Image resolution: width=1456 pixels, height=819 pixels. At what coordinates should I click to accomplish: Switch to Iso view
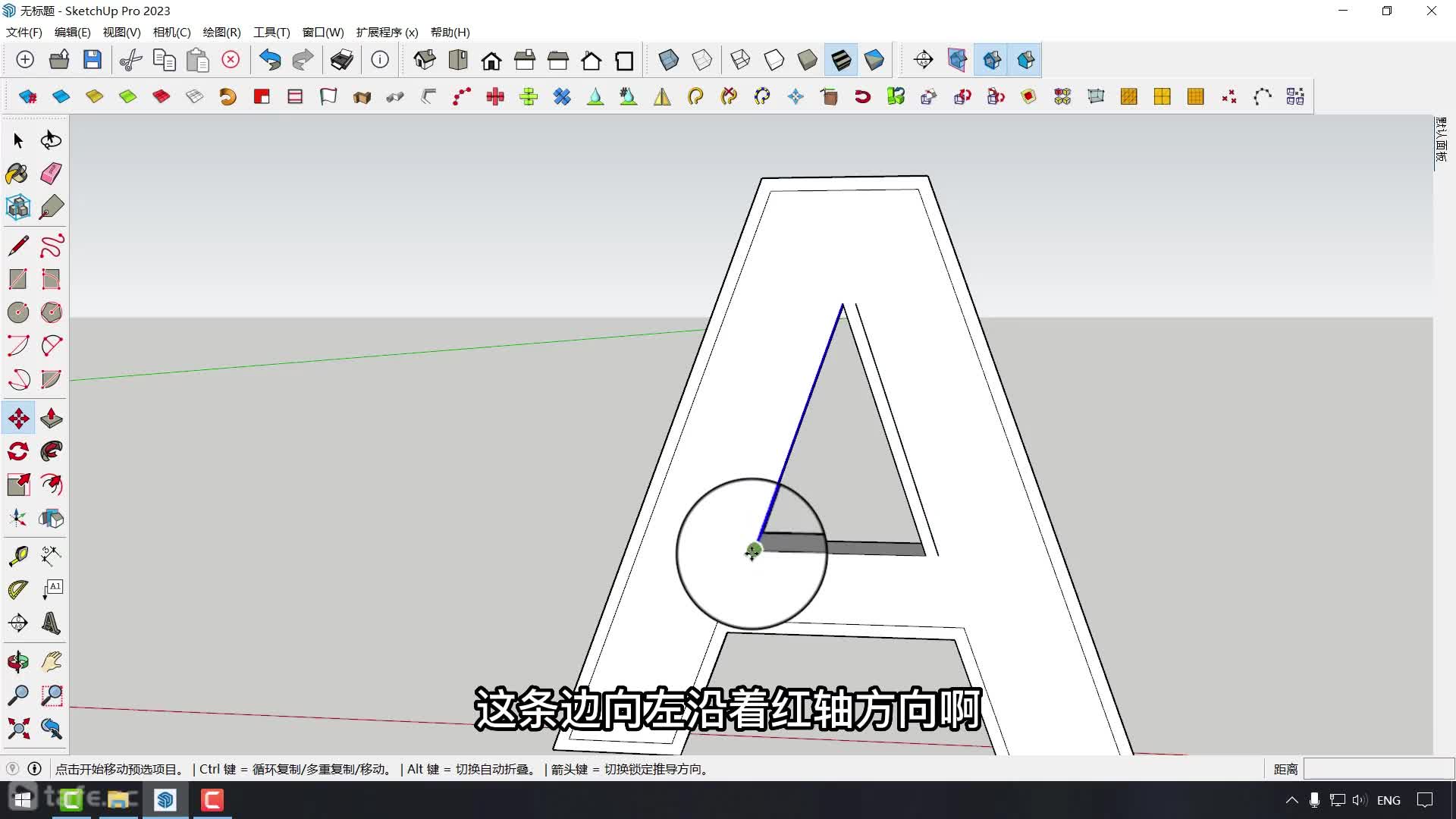click(425, 60)
